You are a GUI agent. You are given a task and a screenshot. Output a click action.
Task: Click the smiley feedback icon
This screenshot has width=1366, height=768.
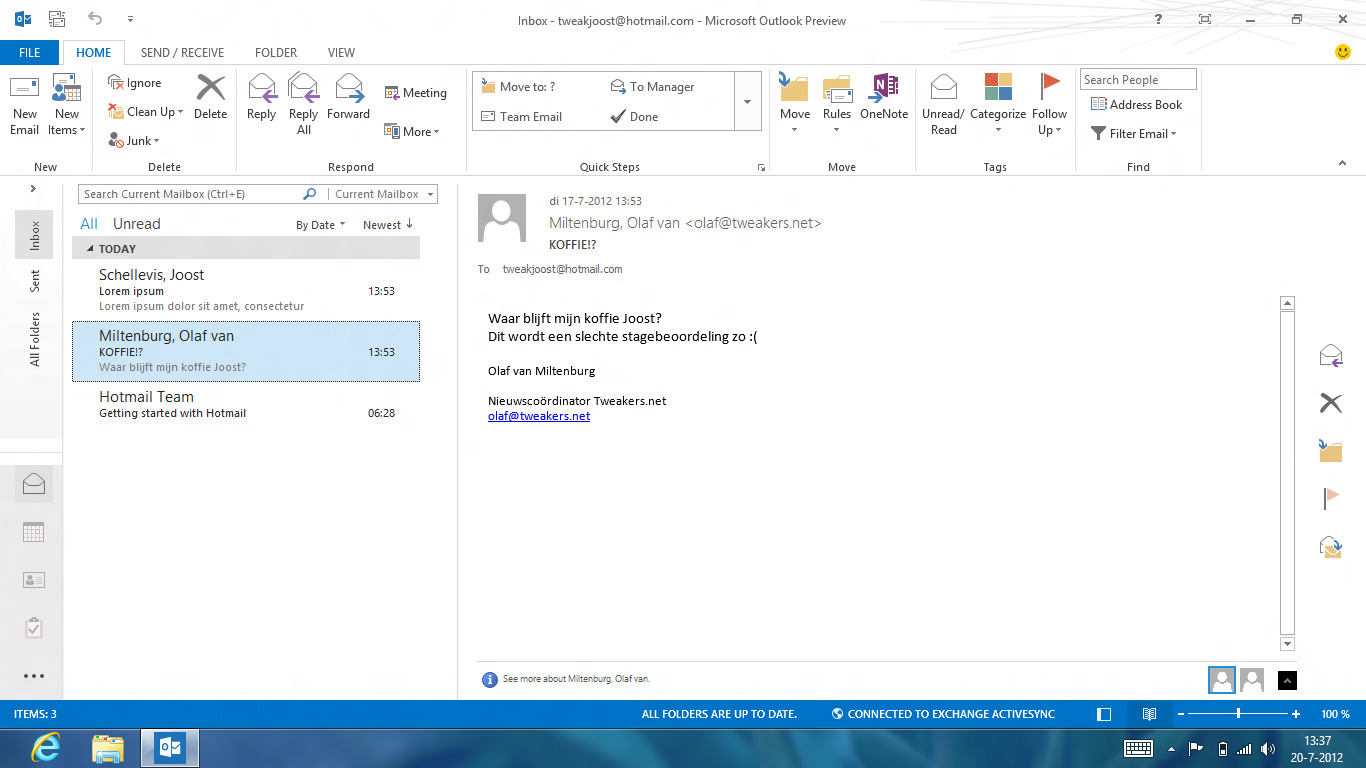click(x=1343, y=52)
